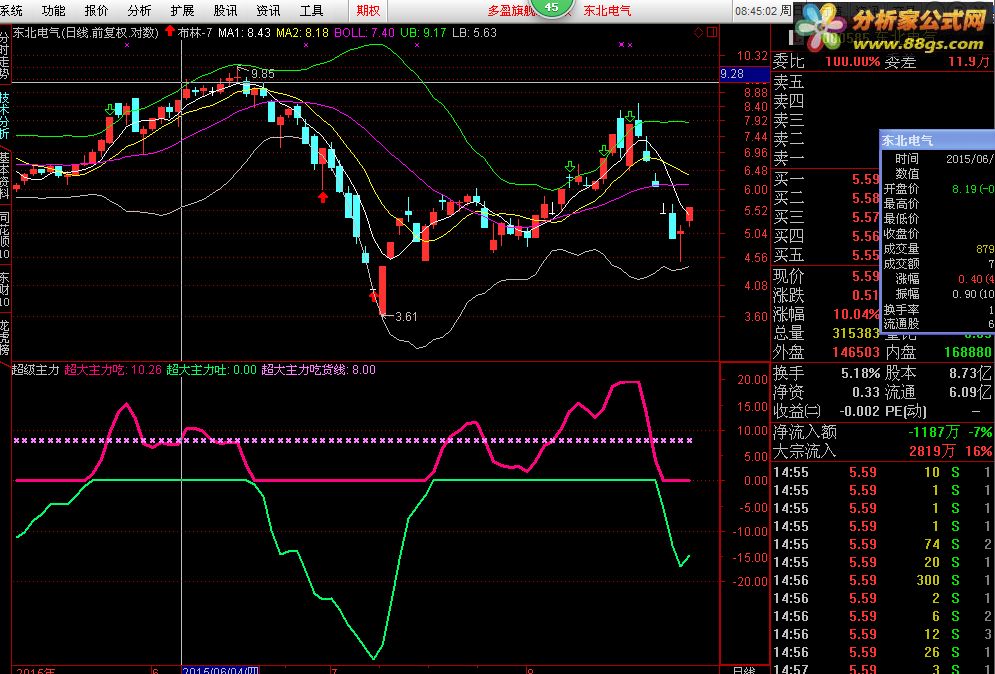Click the 9.28 crosshair price tag
Viewport: 995px width, 674px height.
745,74
